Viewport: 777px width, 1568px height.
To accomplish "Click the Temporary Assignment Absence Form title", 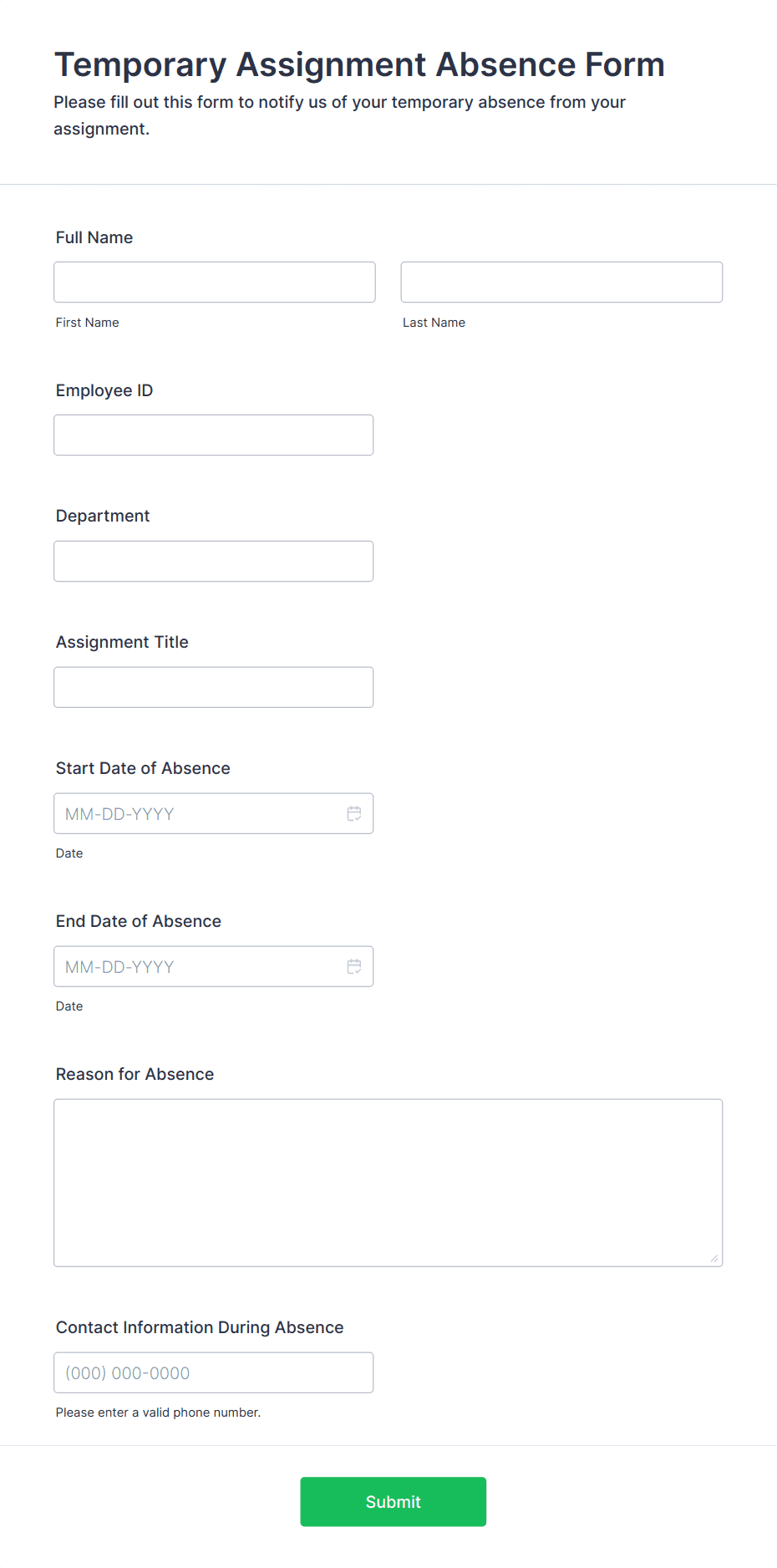I will [x=359, y=64].
